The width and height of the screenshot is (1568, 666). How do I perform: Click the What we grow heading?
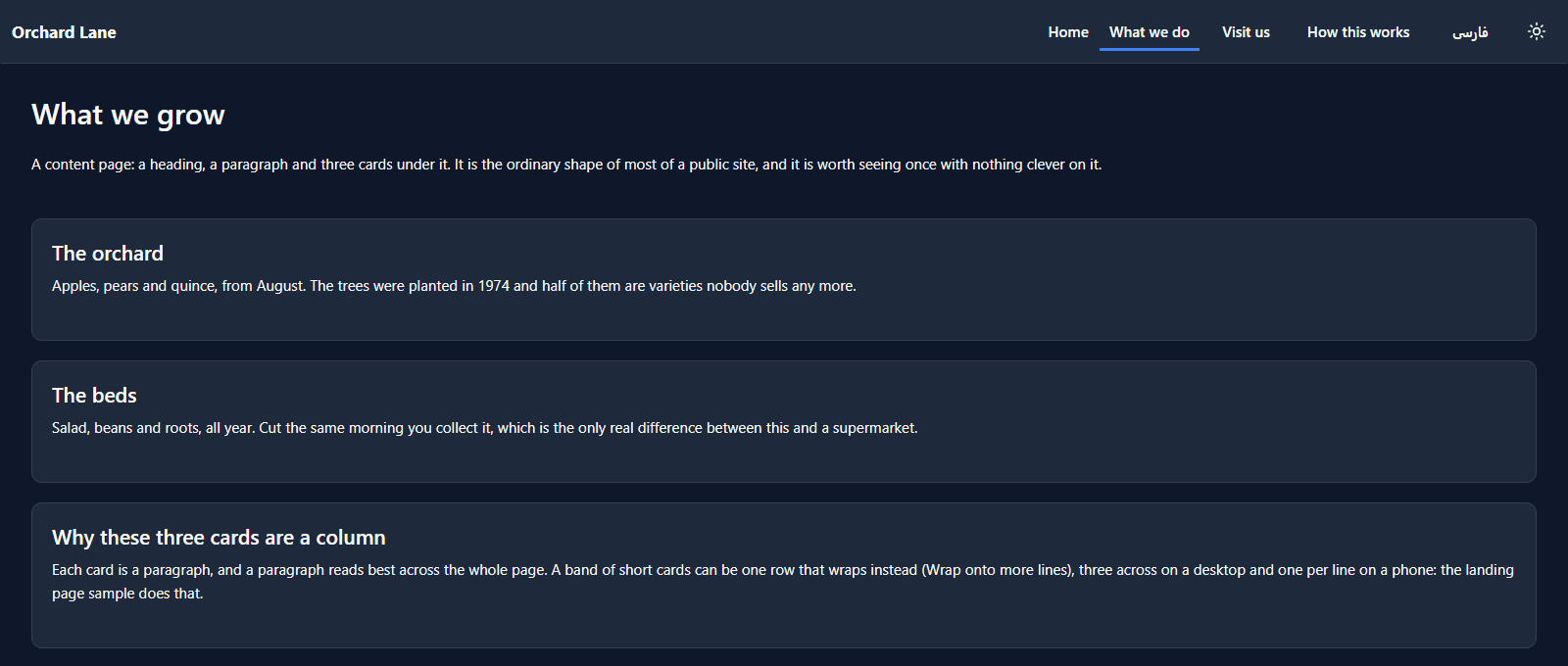[x=128, y=116]
